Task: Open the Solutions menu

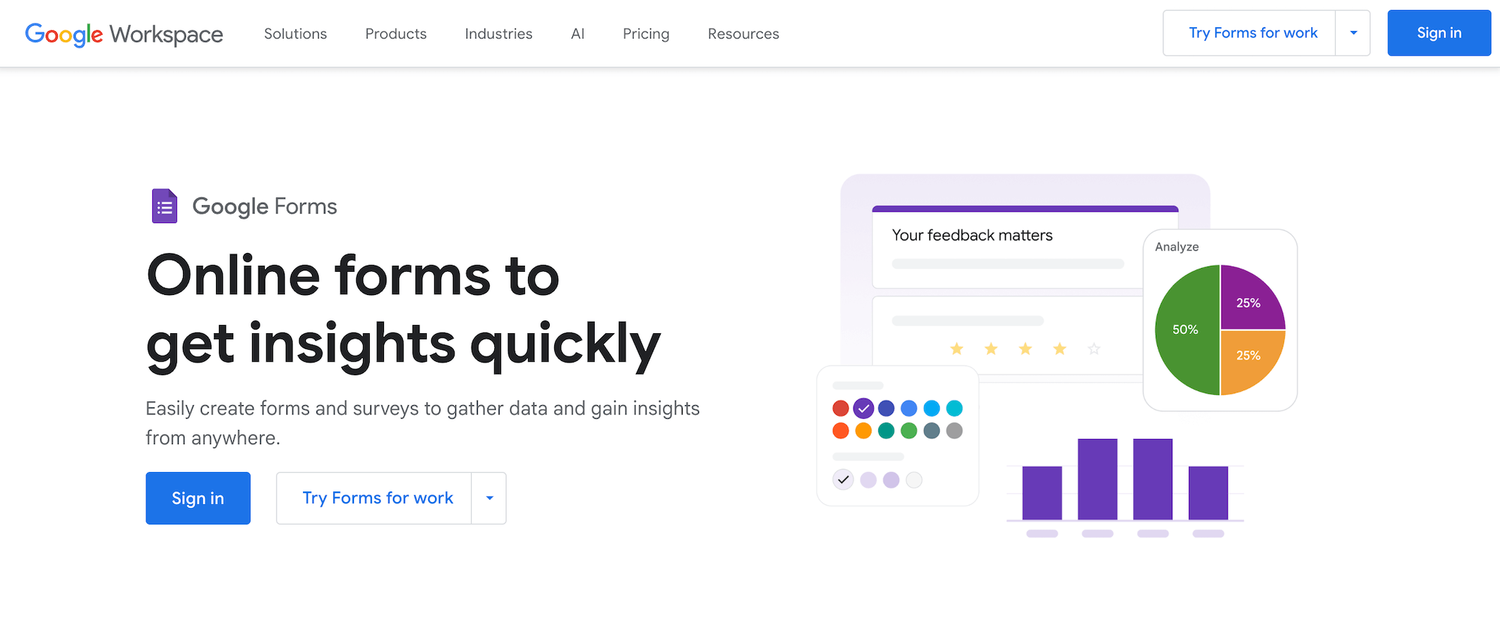Action: [295, 34]
